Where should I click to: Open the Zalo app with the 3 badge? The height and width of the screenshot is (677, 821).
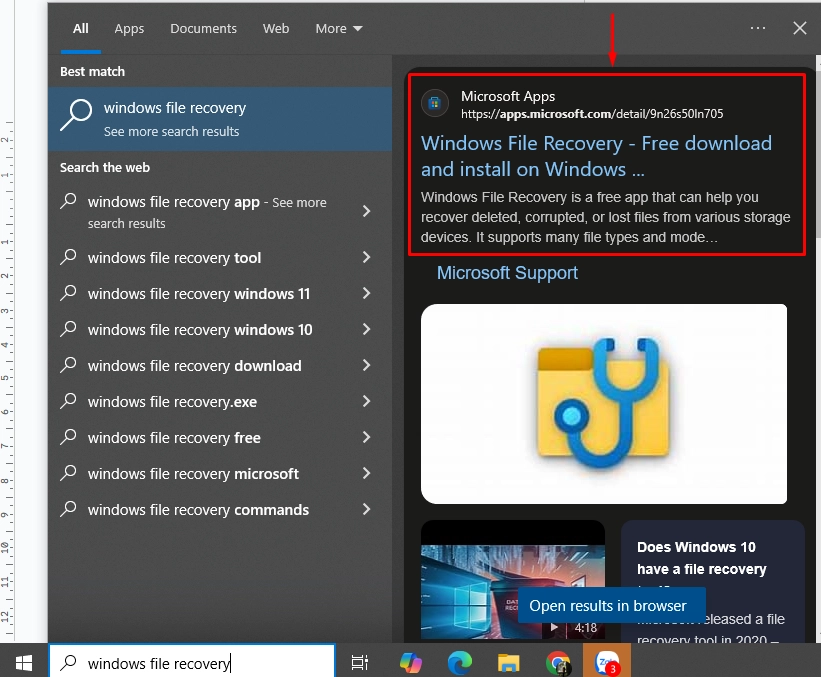(x=607, y=662)
